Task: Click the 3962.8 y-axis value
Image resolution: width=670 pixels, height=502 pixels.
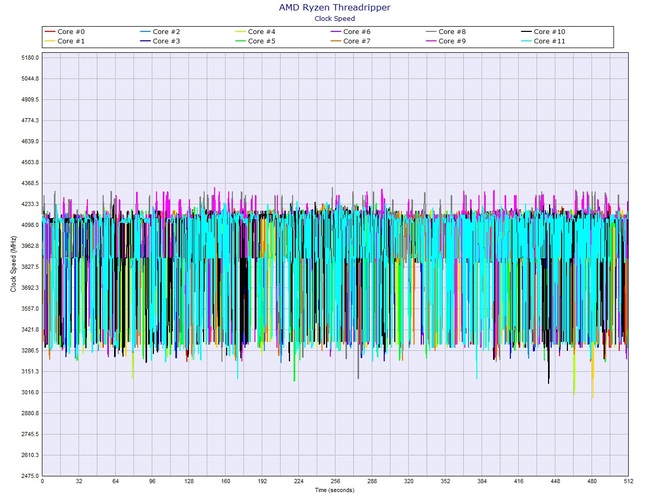Action: coord(30,246)
